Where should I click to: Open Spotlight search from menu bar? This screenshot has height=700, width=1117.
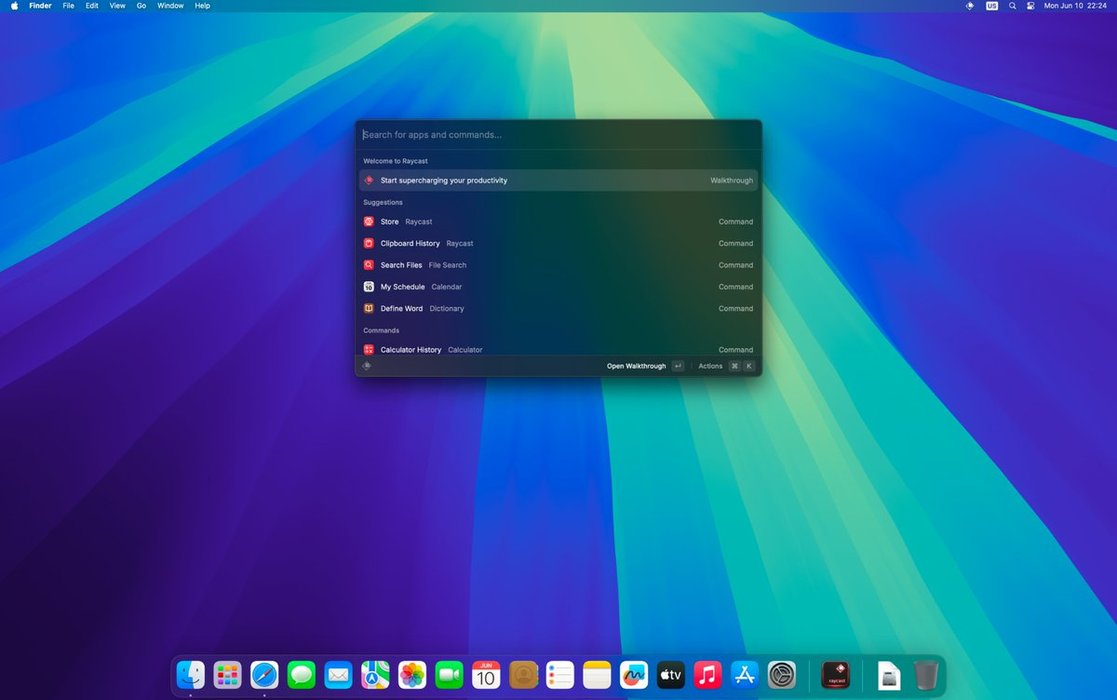point(1012,6)
